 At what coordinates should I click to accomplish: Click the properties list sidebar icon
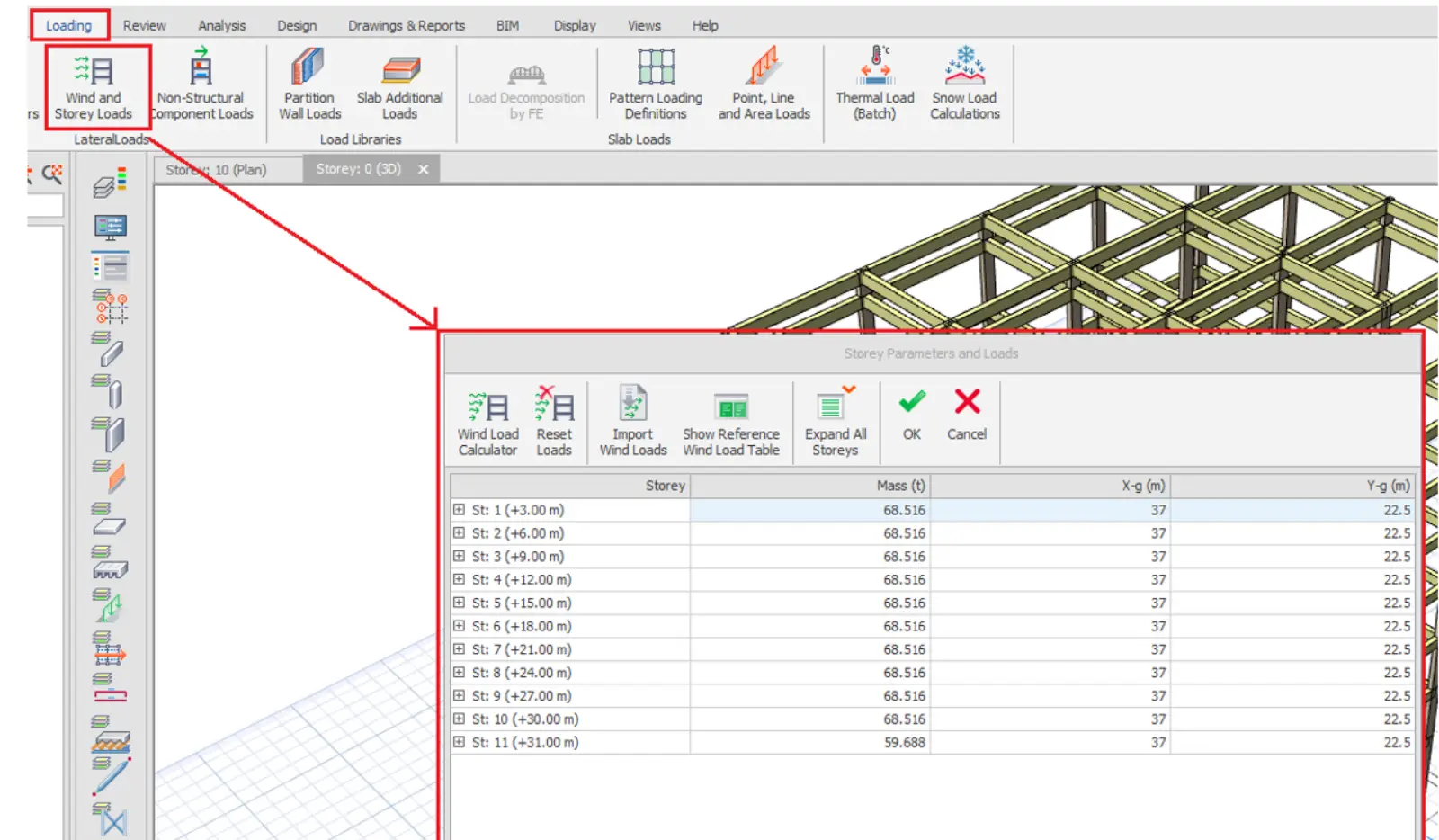pyautogui.click(x=111, y=268)
